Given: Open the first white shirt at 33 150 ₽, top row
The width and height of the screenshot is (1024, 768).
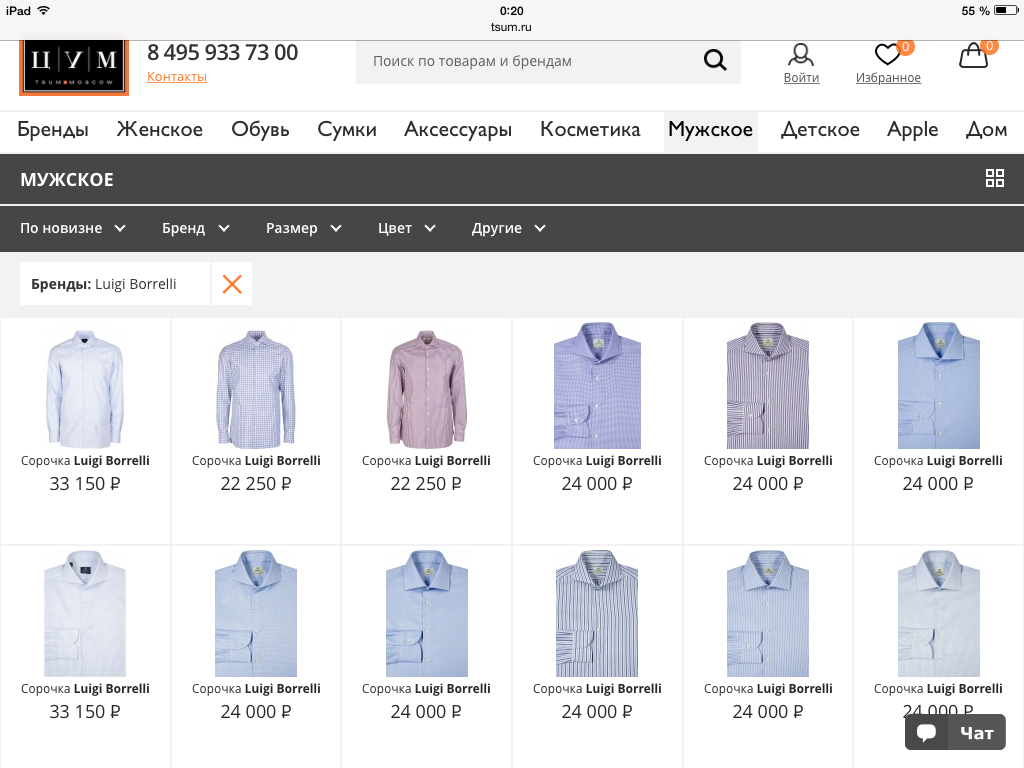Looking at the screenshot, I should 86,389.
